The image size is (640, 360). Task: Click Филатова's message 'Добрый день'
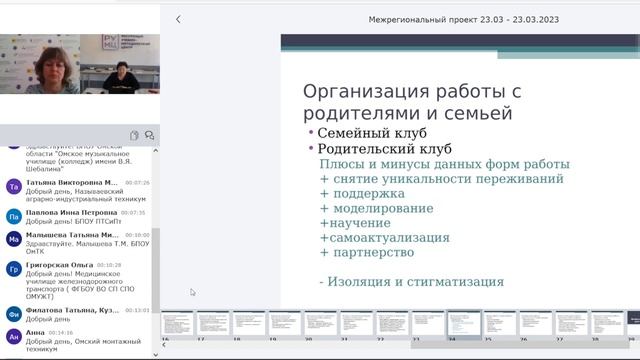(x=48, y=319)
